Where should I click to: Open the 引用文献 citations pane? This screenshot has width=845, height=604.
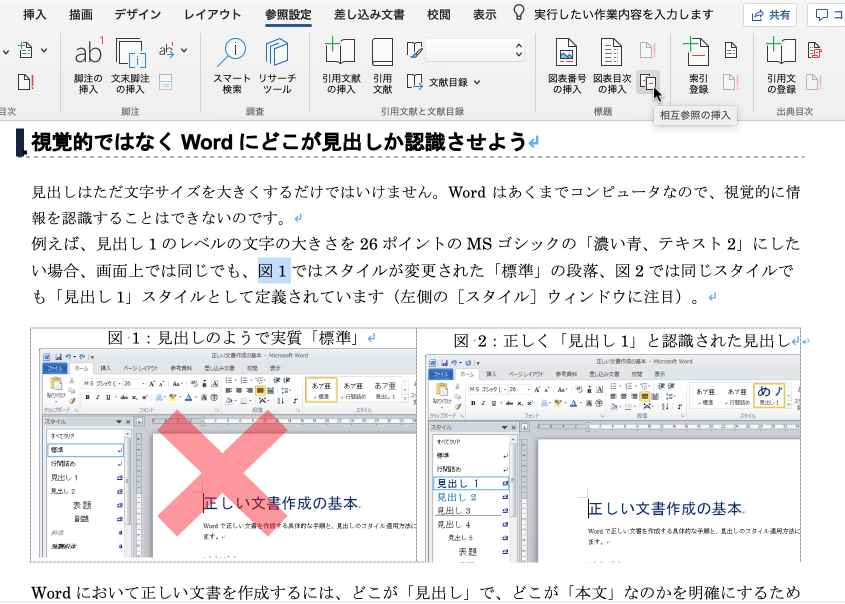(x=382, y=66)
